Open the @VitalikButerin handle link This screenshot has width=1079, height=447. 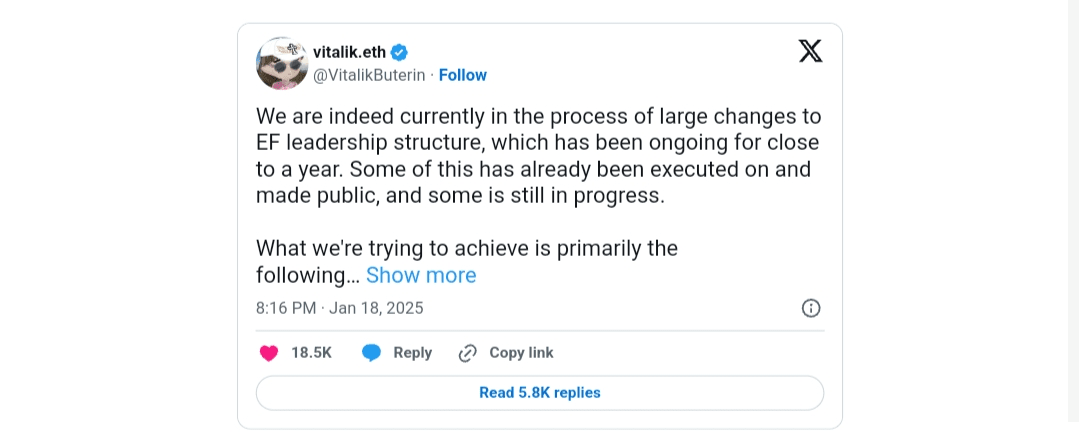[x=369, y=75]
